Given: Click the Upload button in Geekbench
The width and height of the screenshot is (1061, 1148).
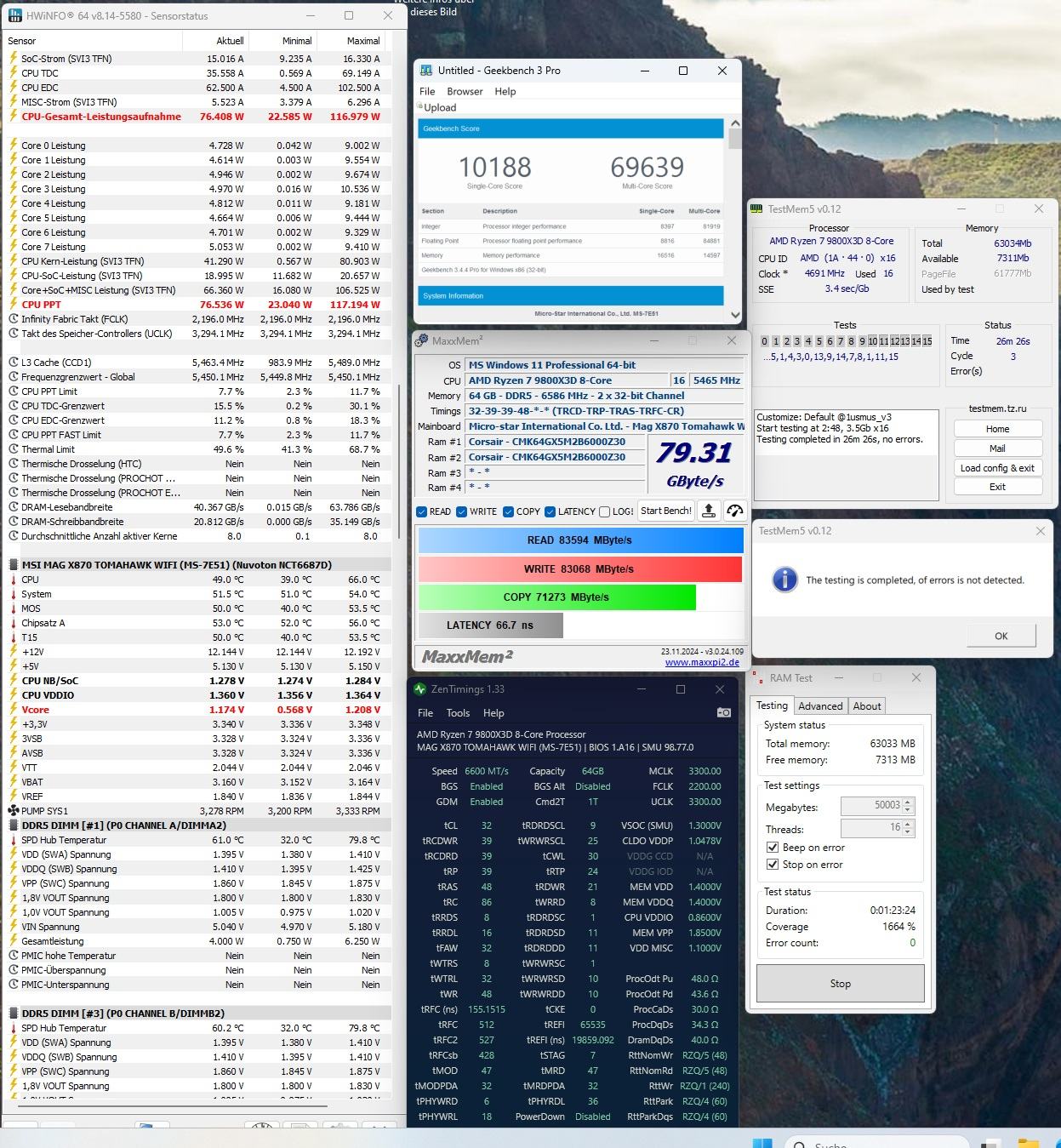Looking at the screenshot, I should click(436, 107).
